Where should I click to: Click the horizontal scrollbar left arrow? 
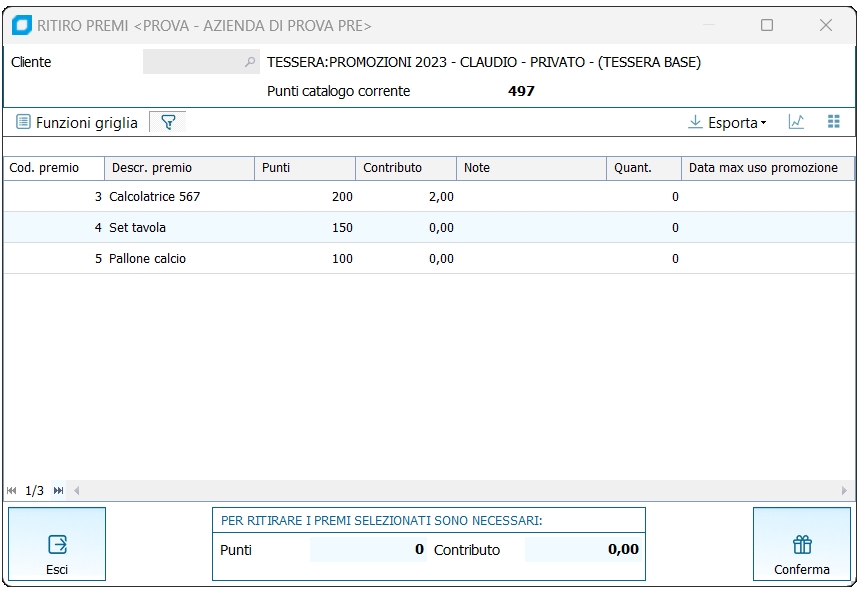77,490
